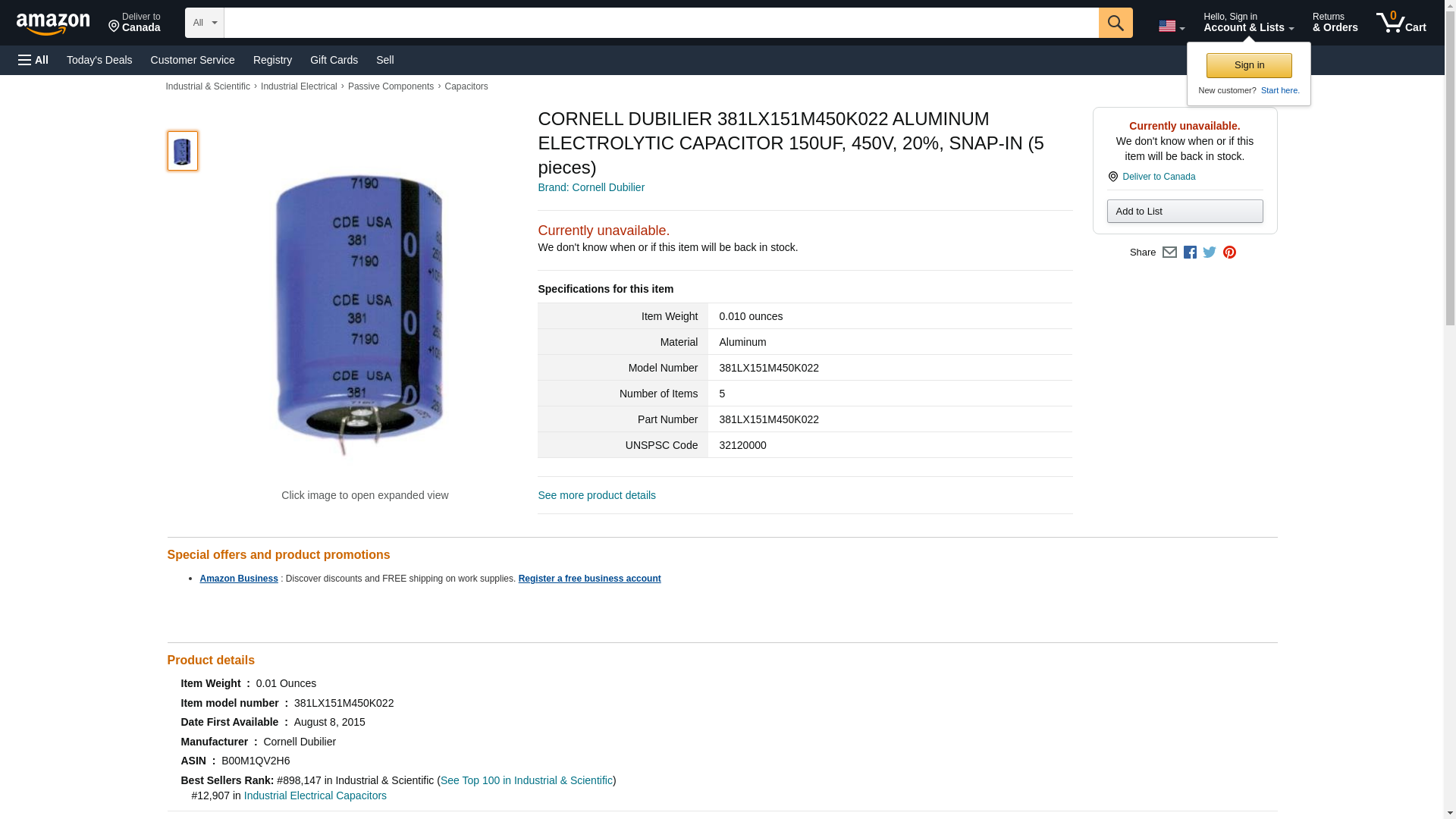Open the Brand: Cornell Dubilier link
Viewport: 1456px width, 819px height.
point(591,187)
